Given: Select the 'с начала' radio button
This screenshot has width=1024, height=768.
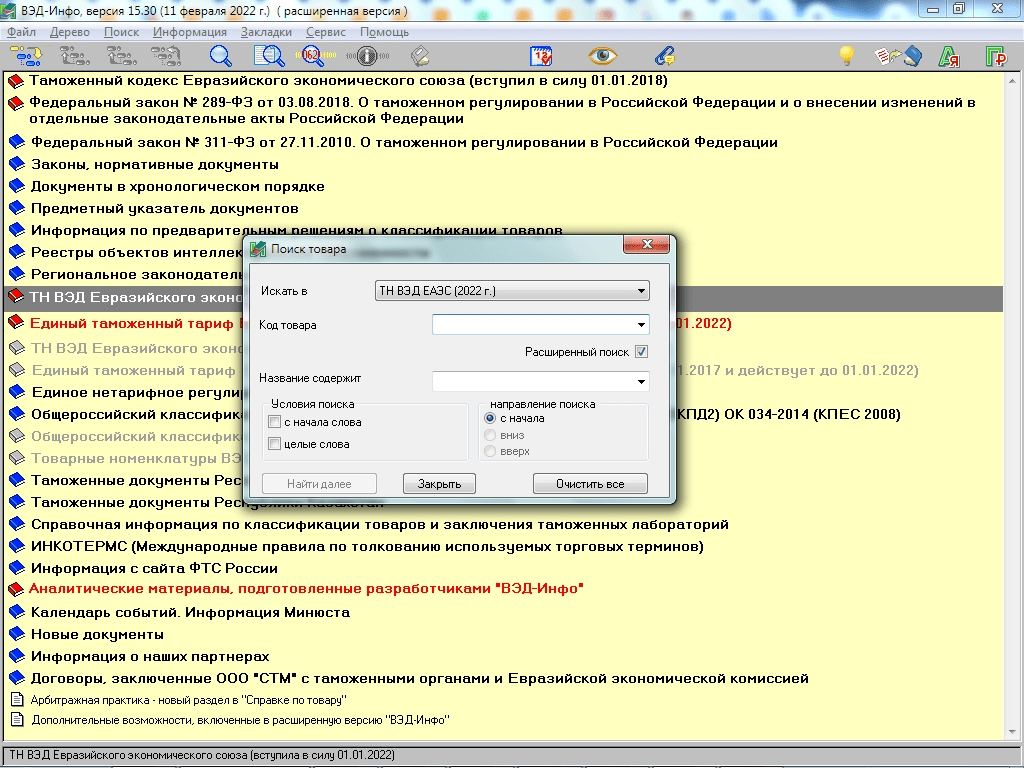Looking at the screenshot, I should tap(490, 419).
